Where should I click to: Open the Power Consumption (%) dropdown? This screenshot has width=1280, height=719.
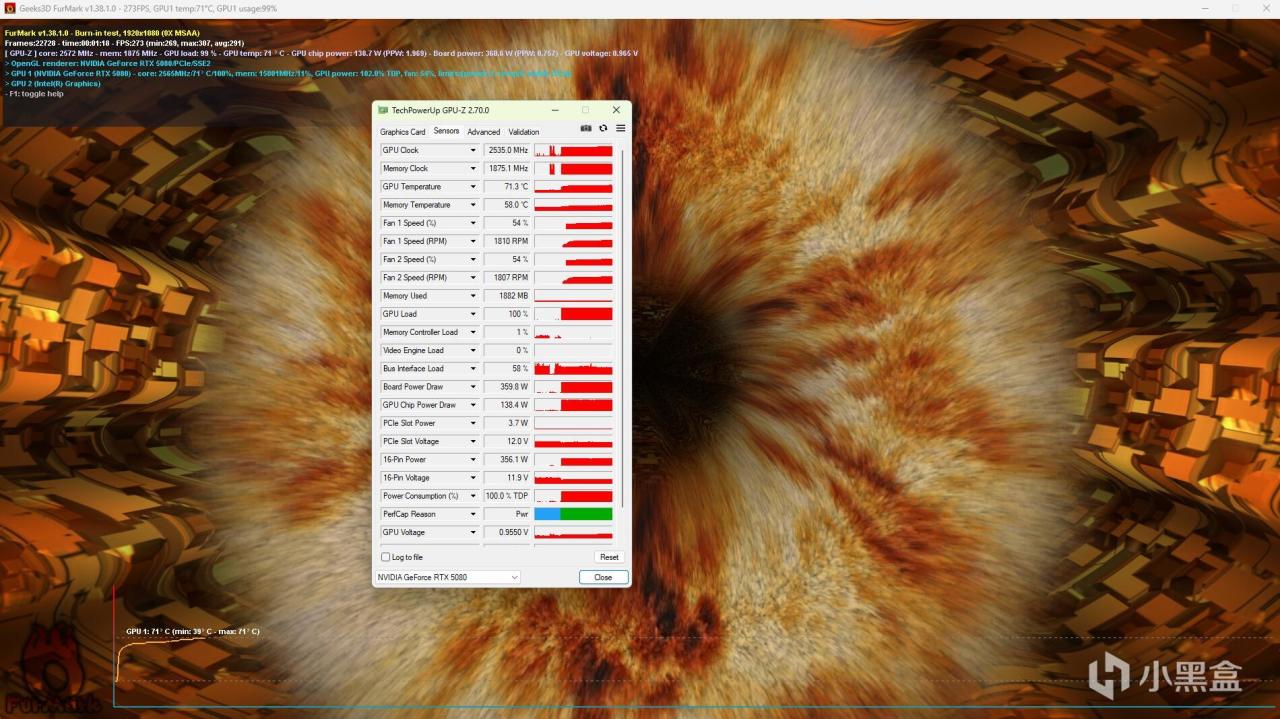(473, 496)
